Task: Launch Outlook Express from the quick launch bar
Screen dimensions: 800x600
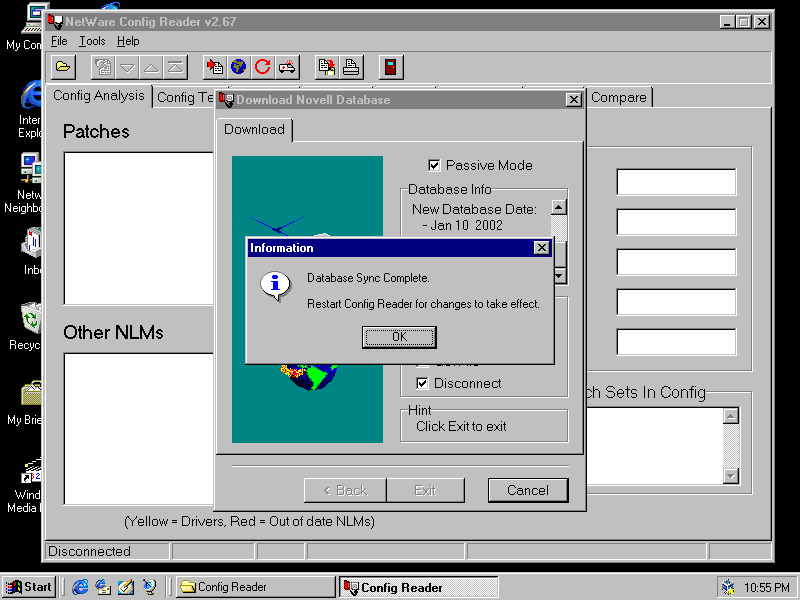Action: tap(103, 587)
